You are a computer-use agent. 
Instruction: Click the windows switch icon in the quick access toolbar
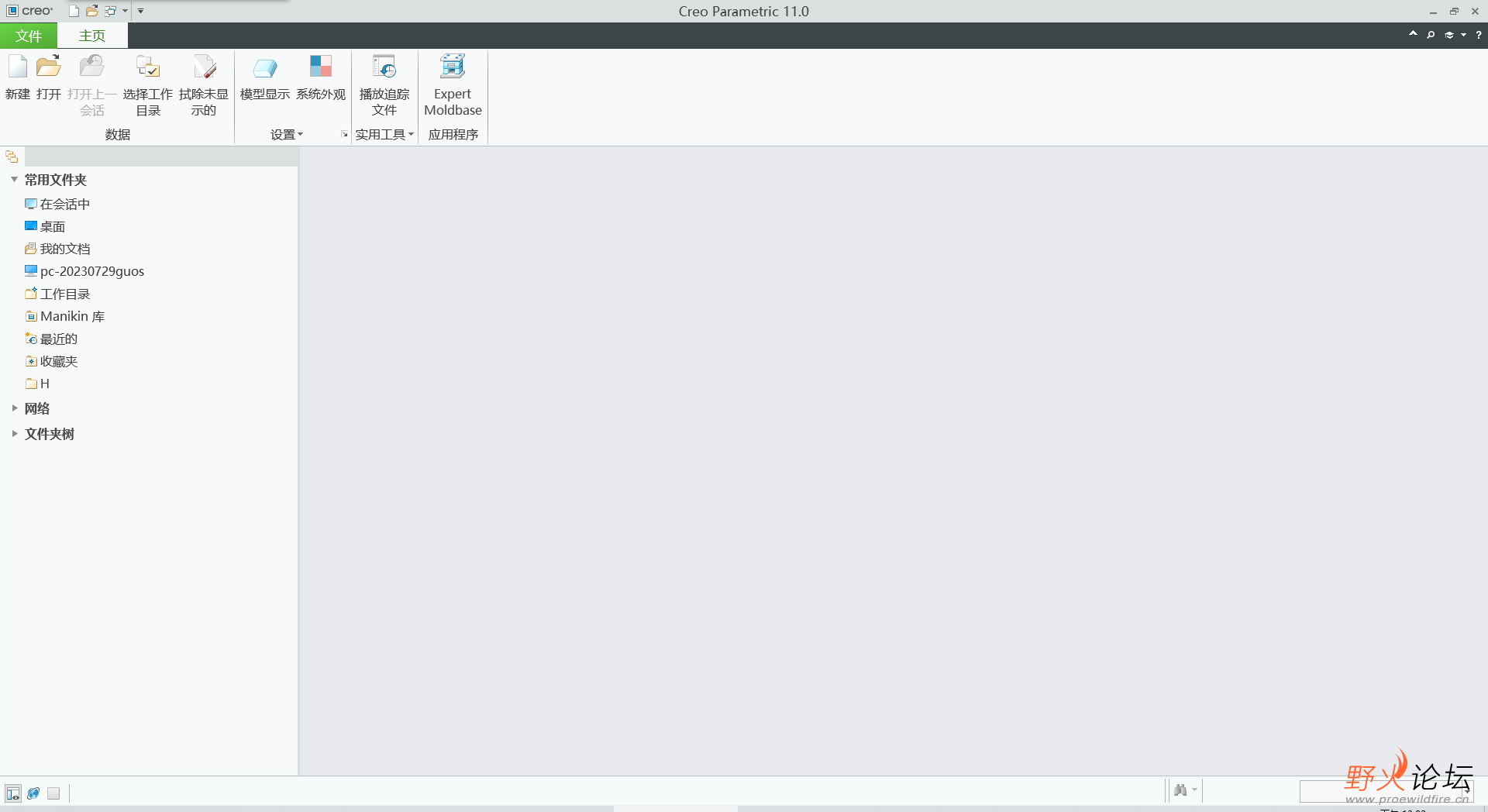pos(111,11)
